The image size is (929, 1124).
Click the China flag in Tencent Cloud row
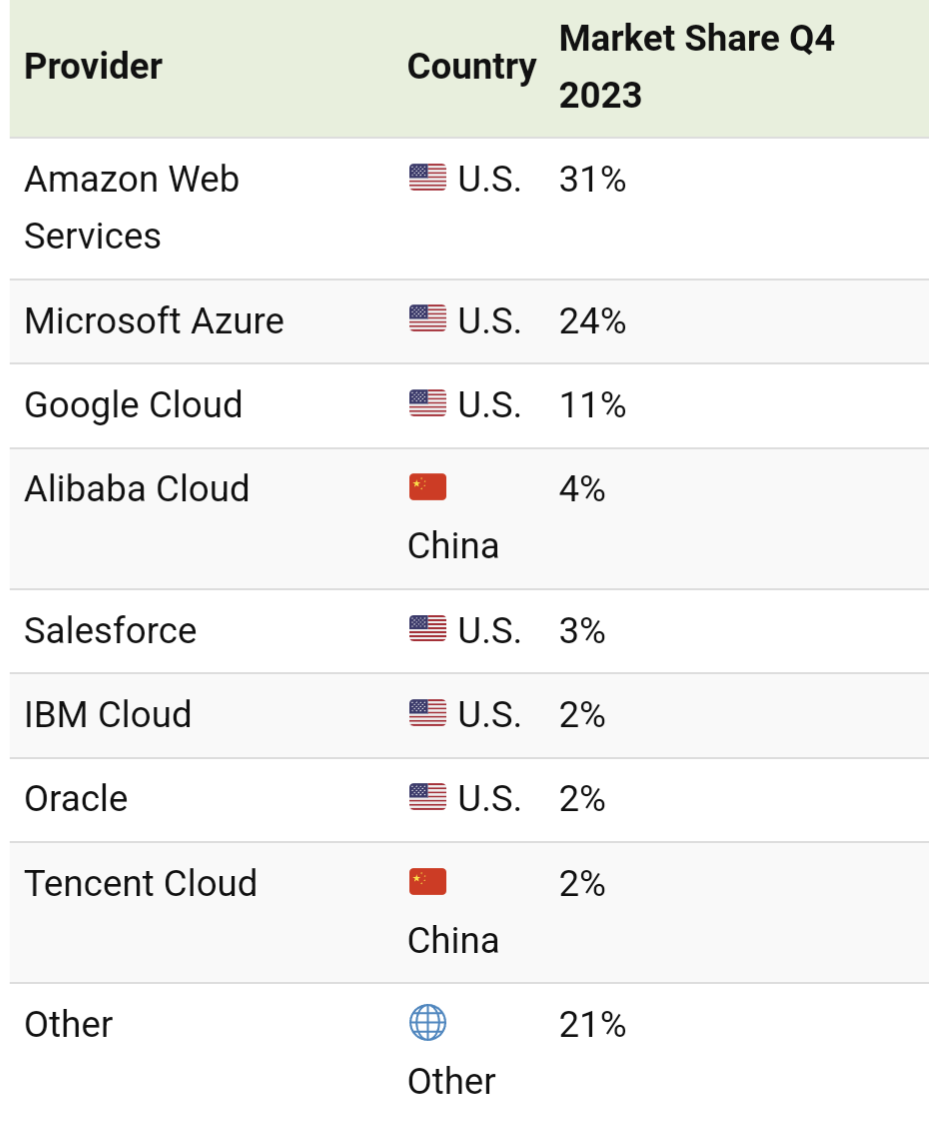427,882
